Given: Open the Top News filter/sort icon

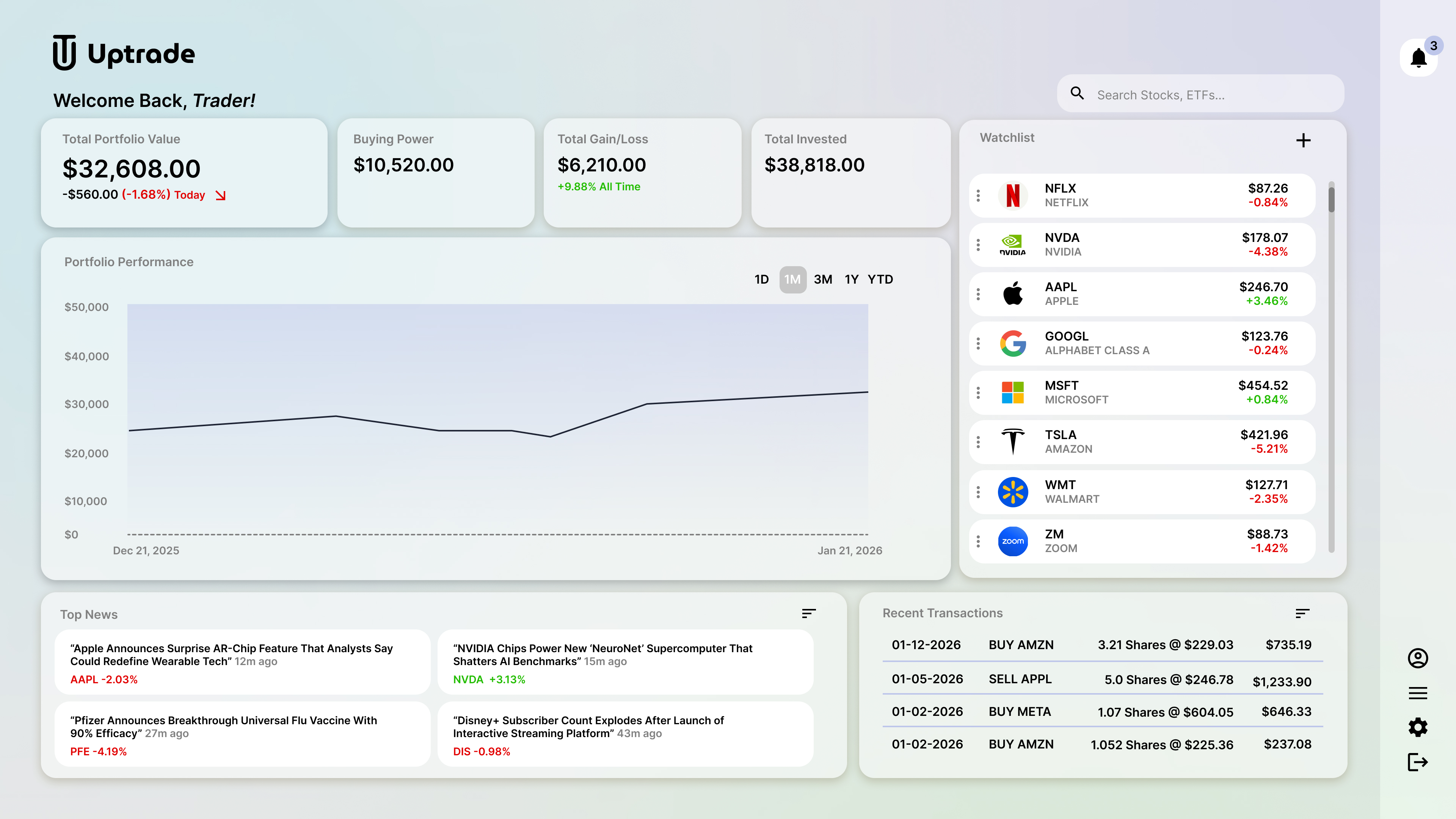Looking at the screenshot, I should (x=809, y=613).
